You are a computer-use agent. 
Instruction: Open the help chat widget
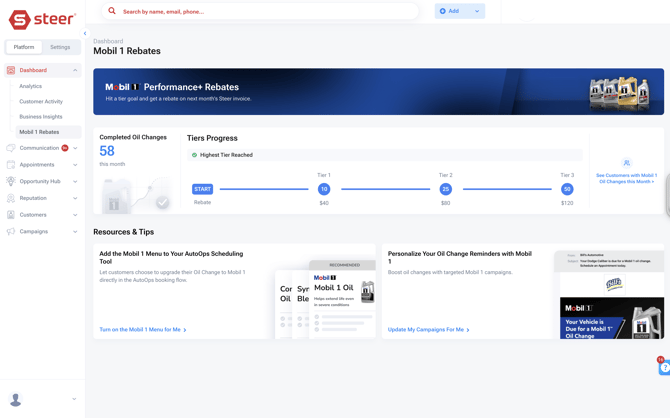[x=663, y=367]
